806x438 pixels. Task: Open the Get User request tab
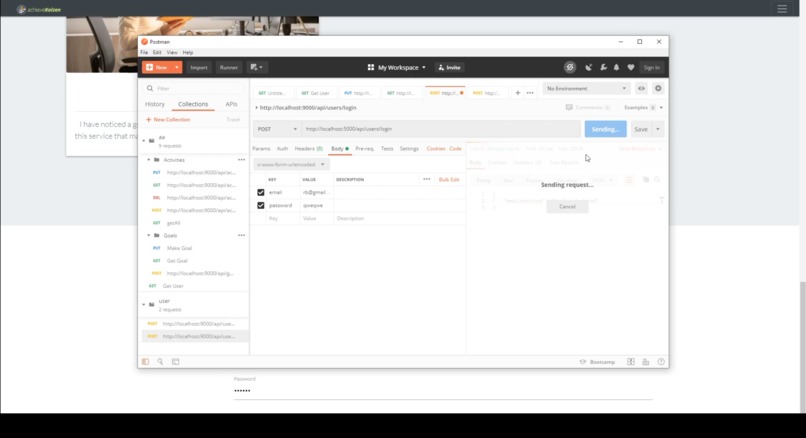316,93
